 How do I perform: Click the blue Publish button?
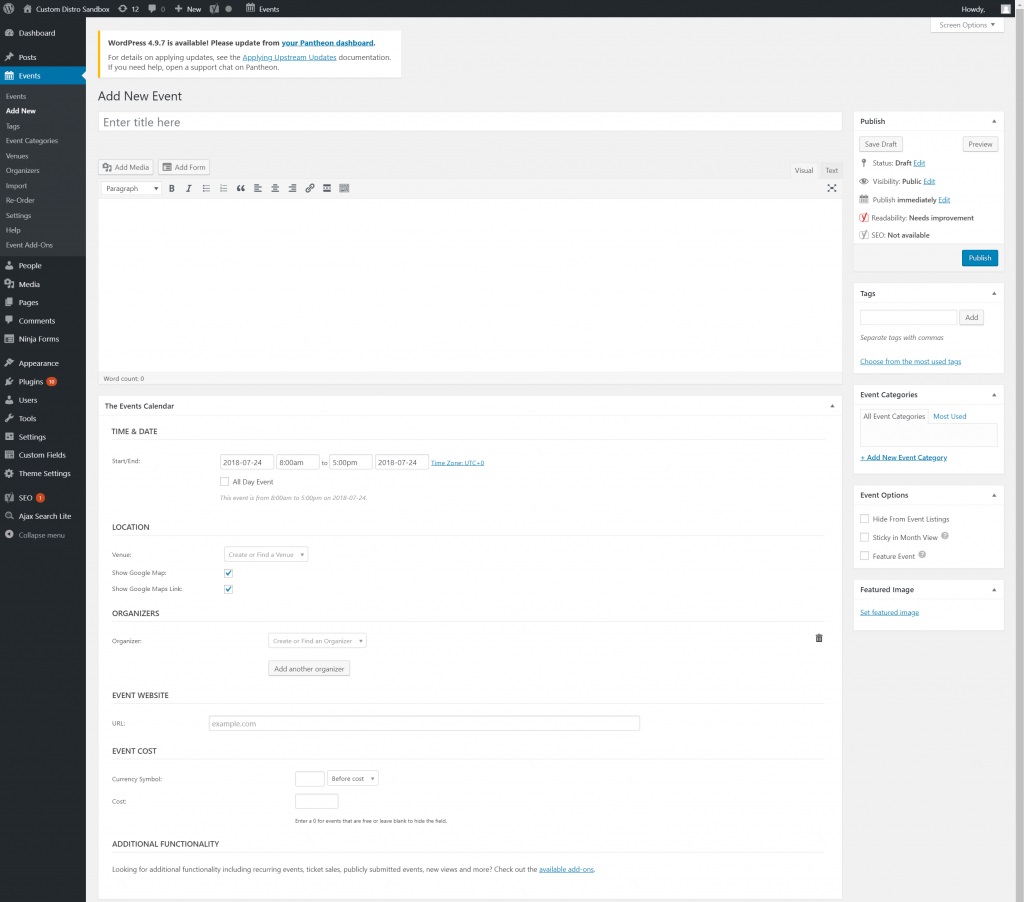[x=979, y=258]
